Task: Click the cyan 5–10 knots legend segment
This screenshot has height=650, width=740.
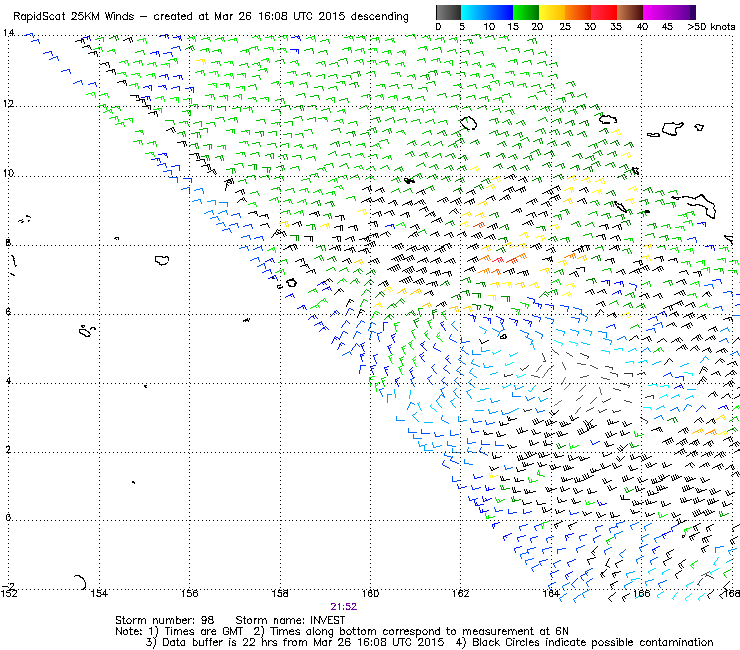Action: coord(474,12)
